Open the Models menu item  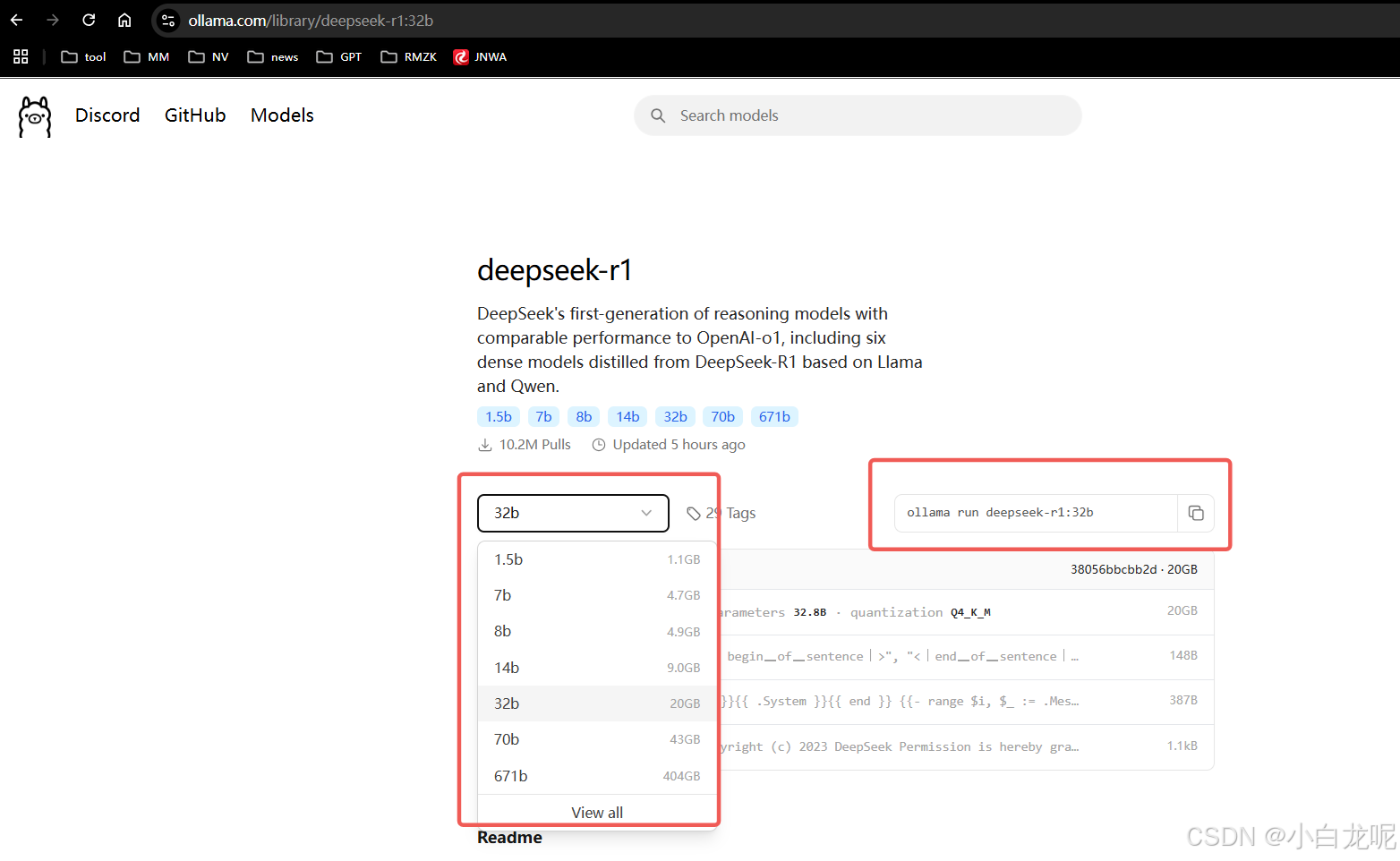[282, 115]
